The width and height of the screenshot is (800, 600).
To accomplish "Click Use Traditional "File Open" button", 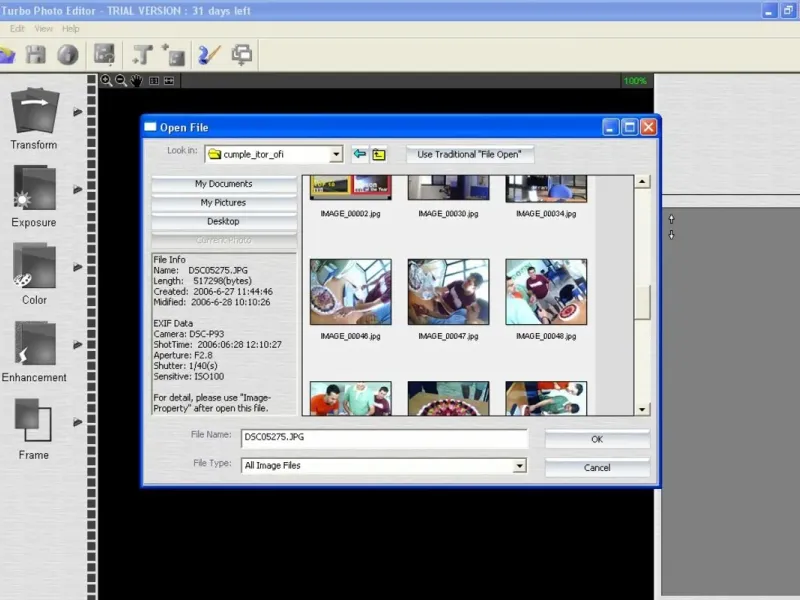I will pyautogui.click(x=469, y=154).
